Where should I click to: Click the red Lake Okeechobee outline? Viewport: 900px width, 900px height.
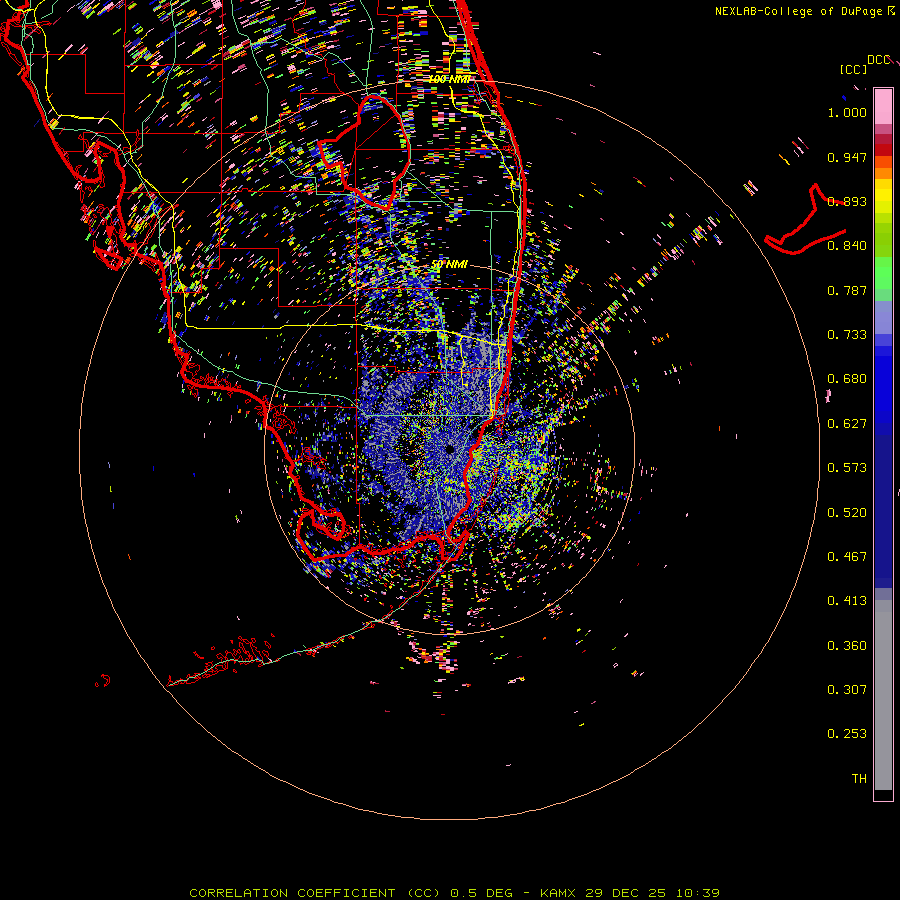click(x=364, y=154)
